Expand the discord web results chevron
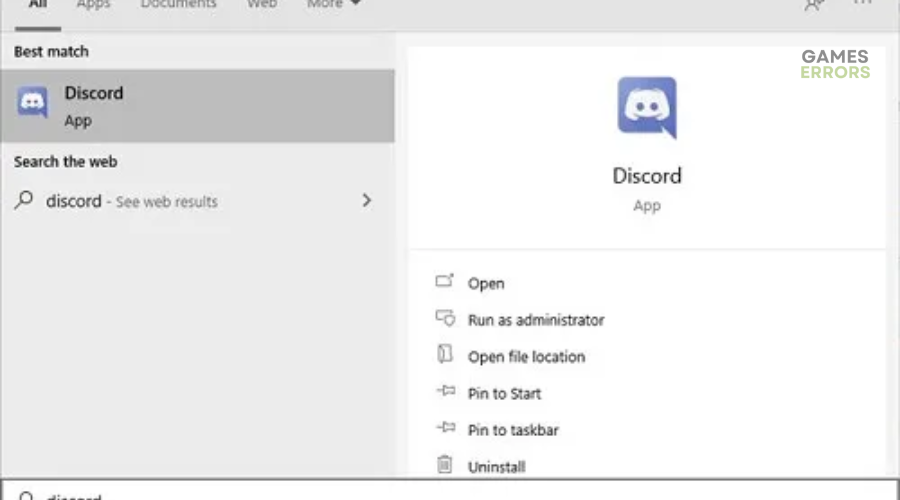The width and height of the screenshot is (900, 500). point(367,200)
